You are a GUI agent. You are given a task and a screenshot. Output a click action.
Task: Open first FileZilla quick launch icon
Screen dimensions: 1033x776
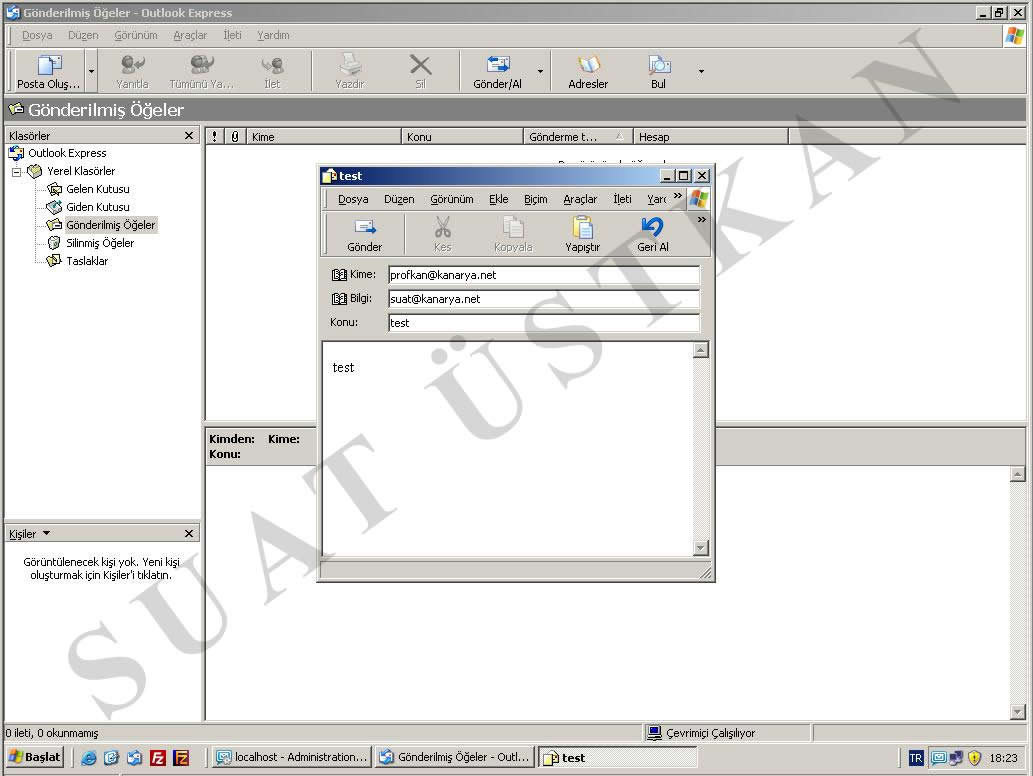tap(157, 758)
